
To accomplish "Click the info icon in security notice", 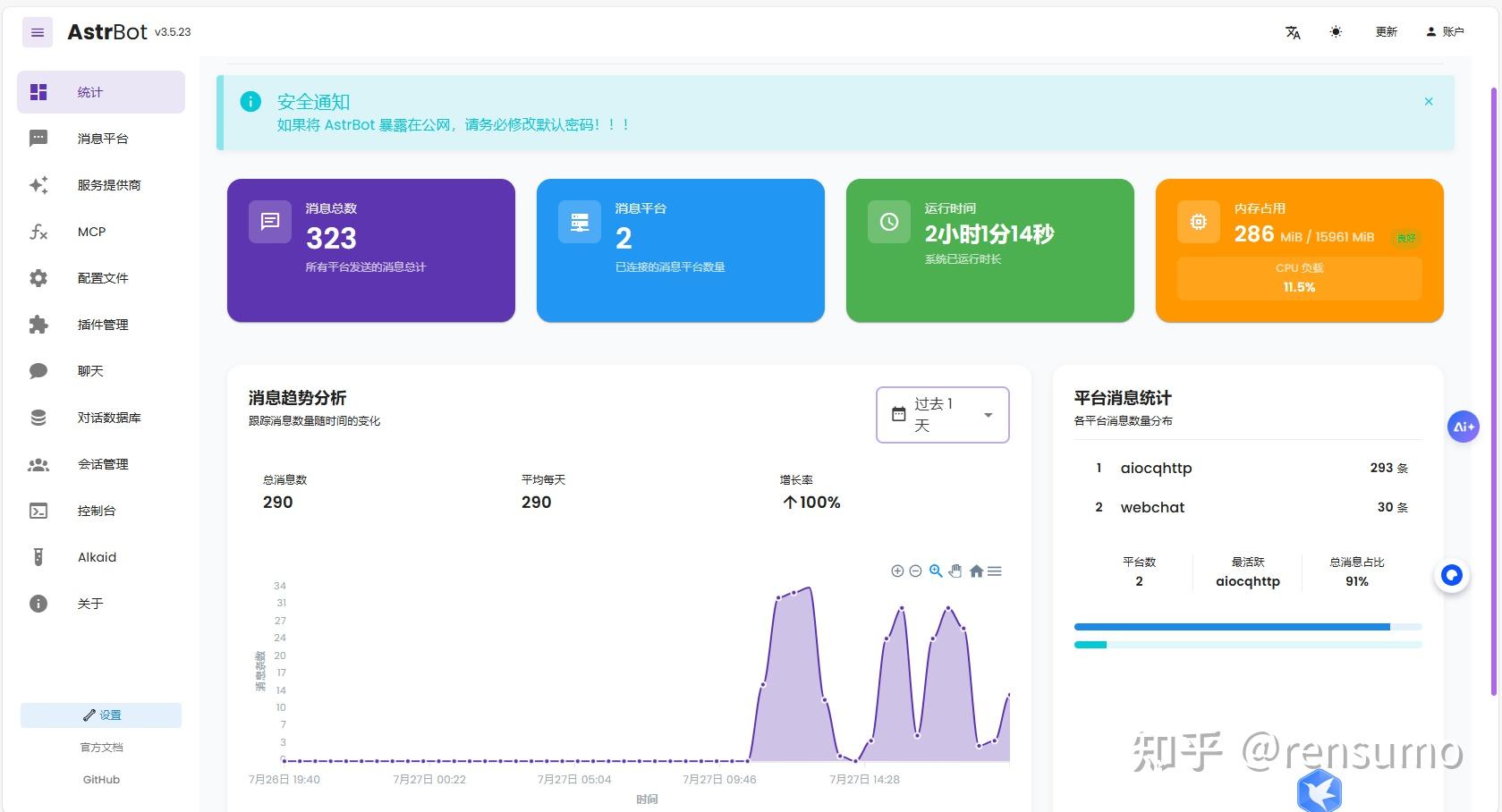I will click(250, 102).
